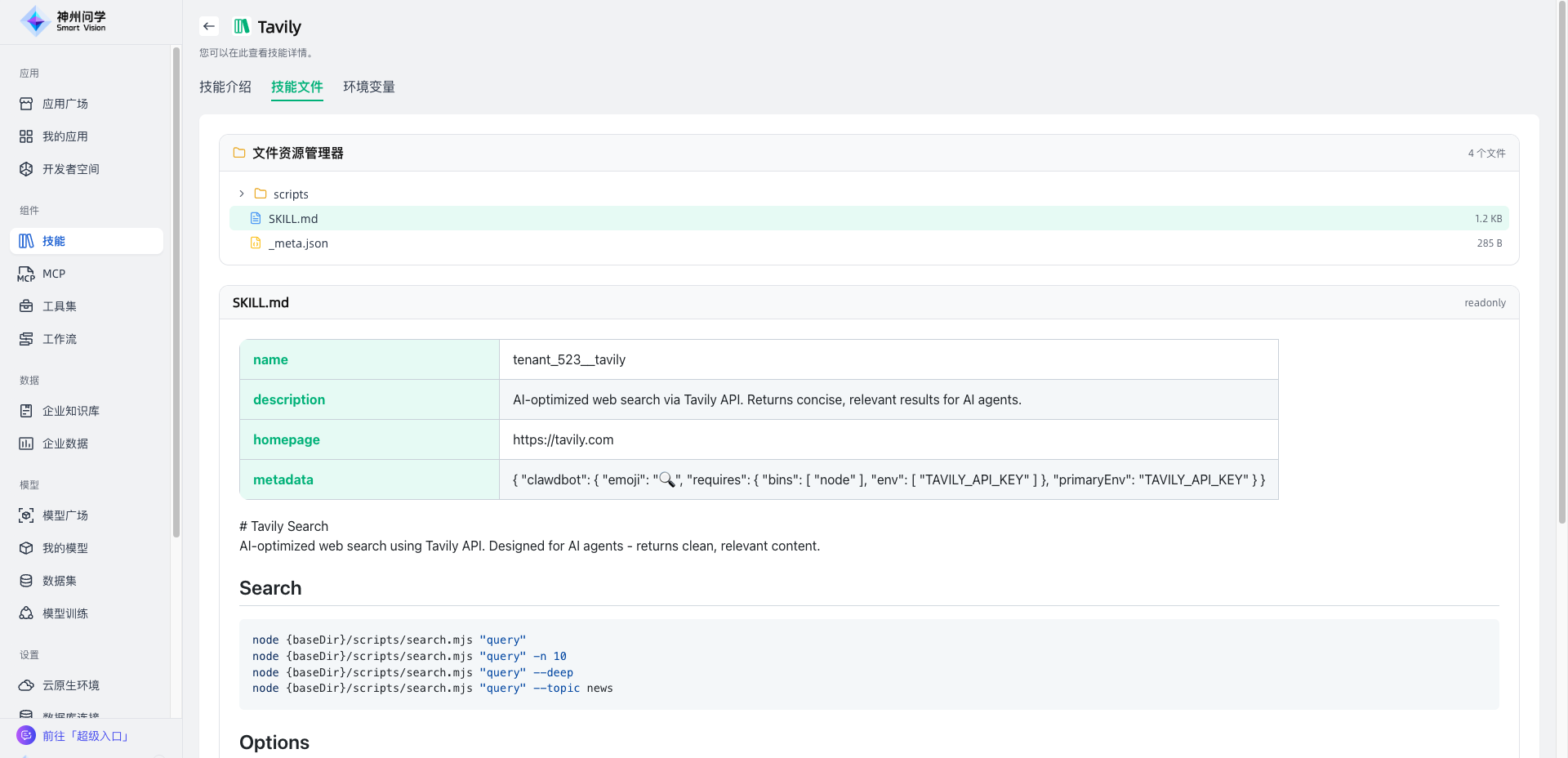Go back using the arrow button
This screenshot has height=758, width=1568.
(209, 26)
